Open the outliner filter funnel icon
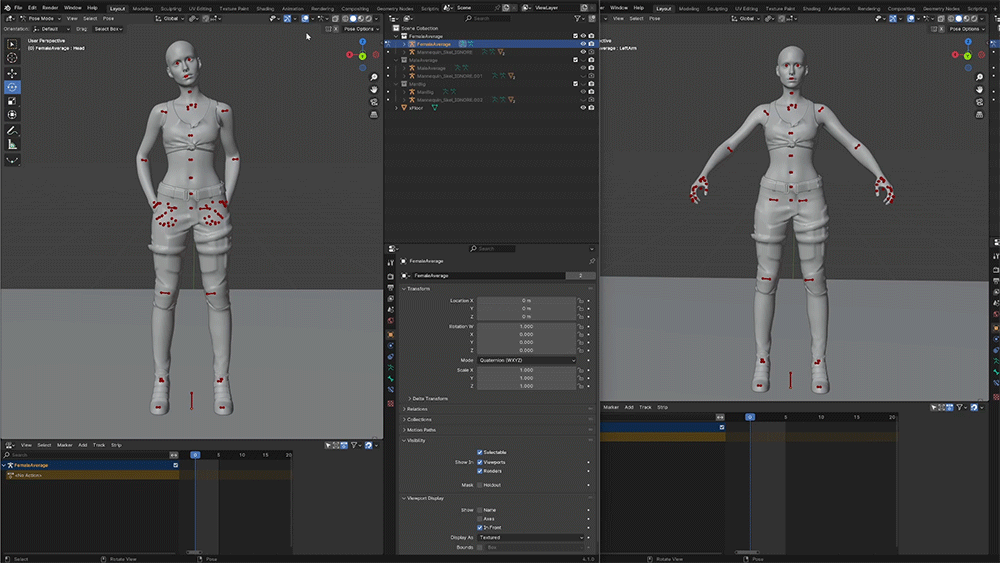Viewport: 1000px width, 563px height. point(575,18)
